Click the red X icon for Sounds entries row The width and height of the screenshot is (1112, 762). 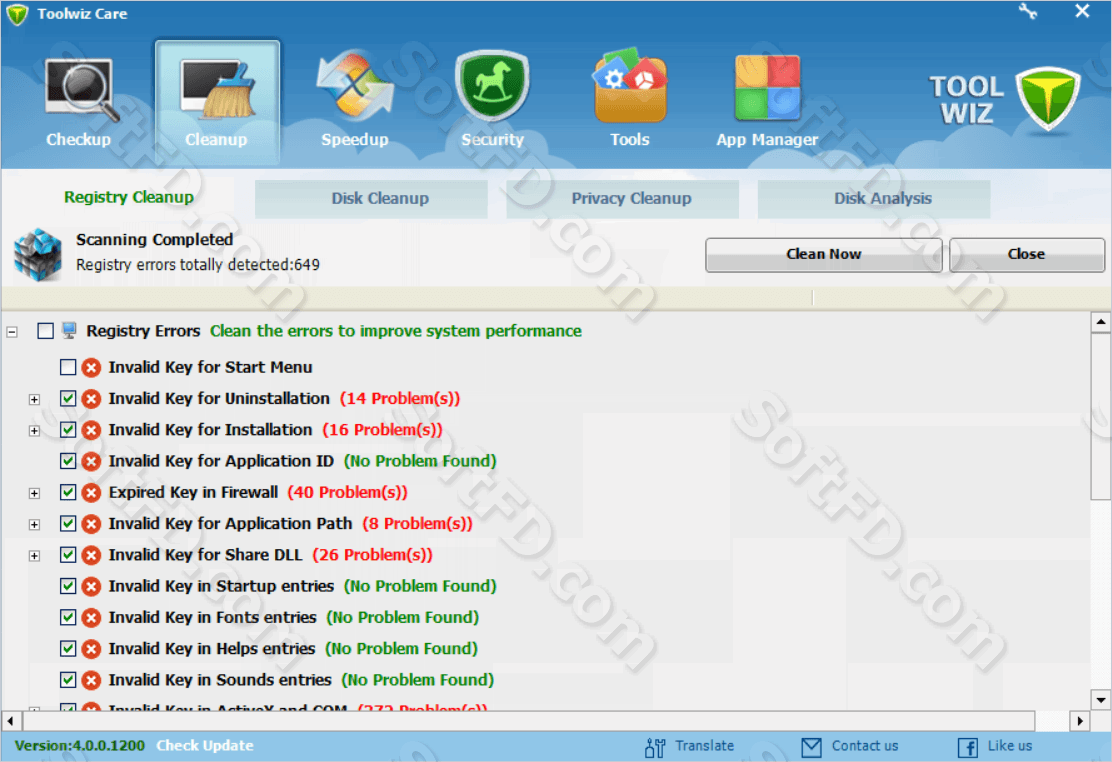point(91,680)
